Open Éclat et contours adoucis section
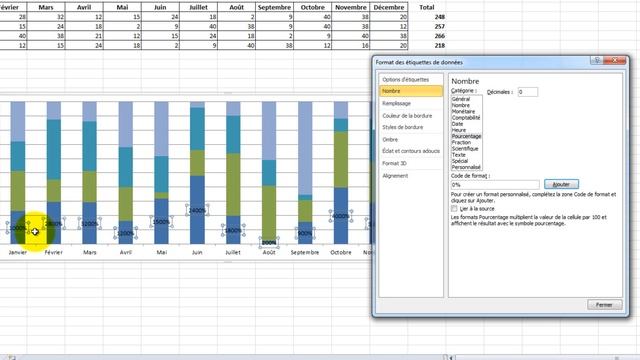The width and height of the screenshot is (640, 360). [x=411, y=151]
